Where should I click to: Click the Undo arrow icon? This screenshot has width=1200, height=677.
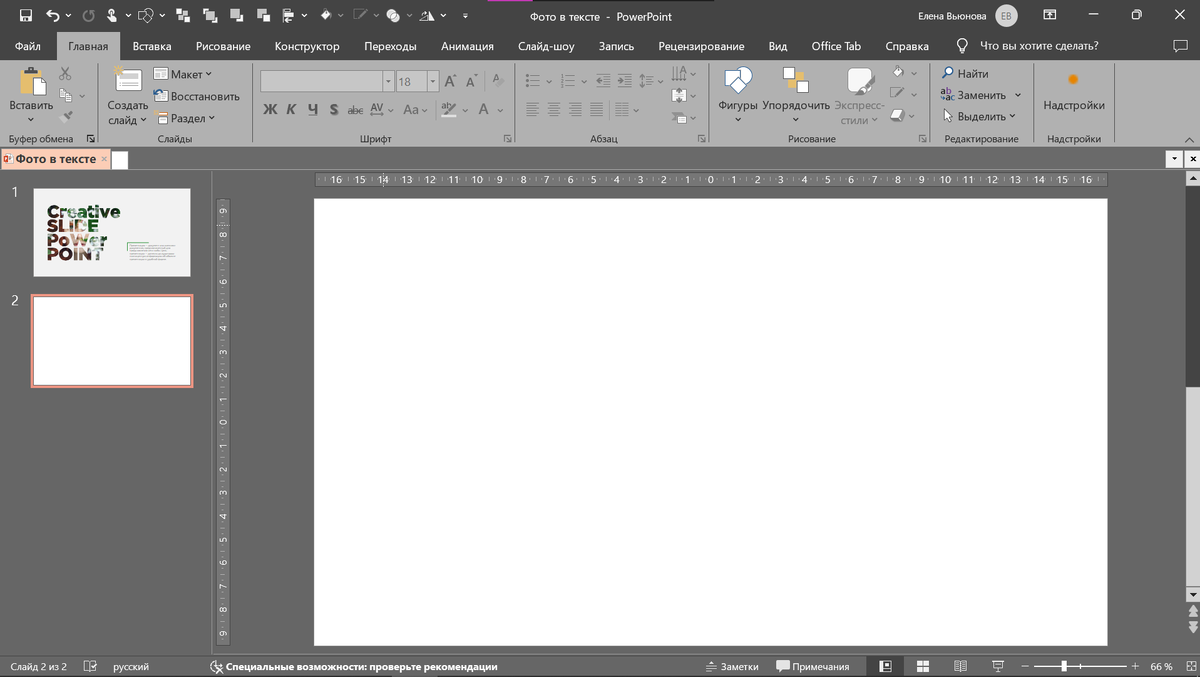pos(52,16)
